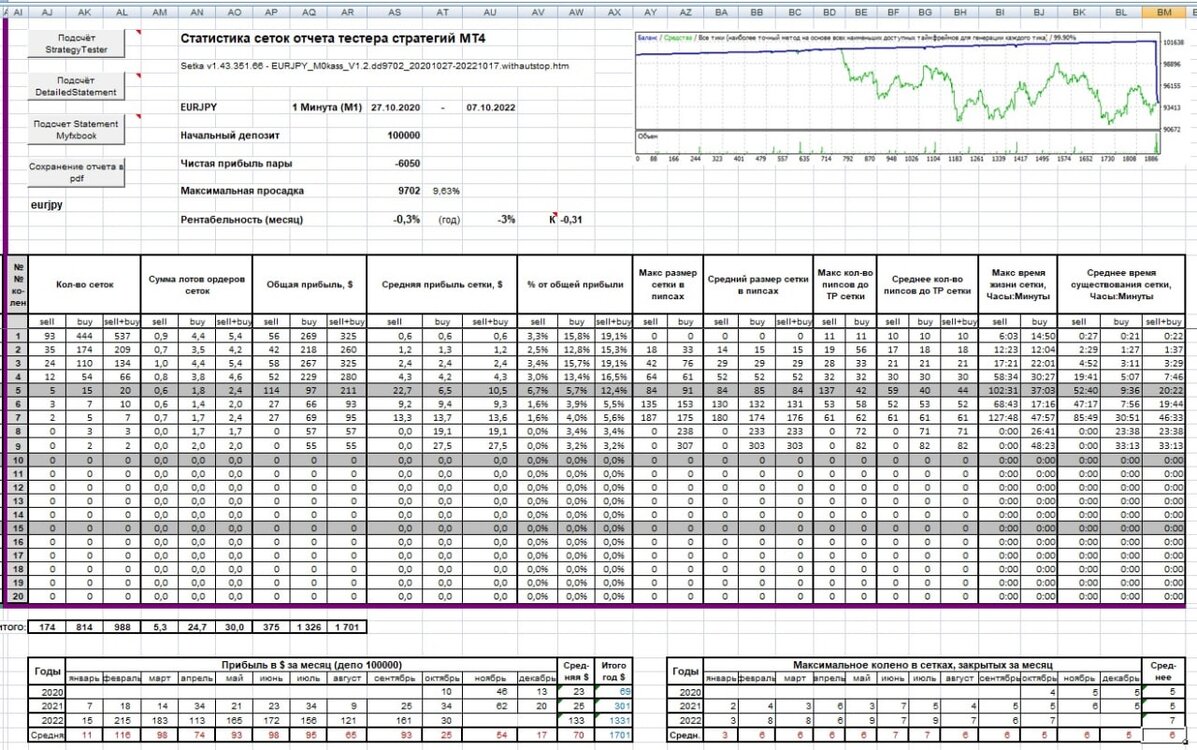This screenshot has height=750, width=1197.
Task: Select max drawdown value 9702
Action: click(x=409, y=191)
